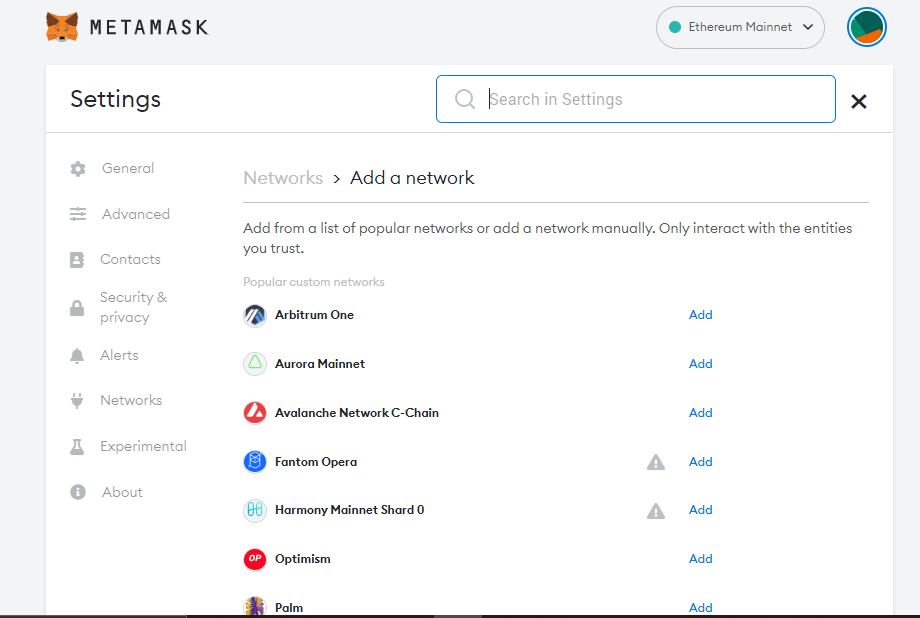
Task: Click Popular custom networks label
Action: point(314,282)
